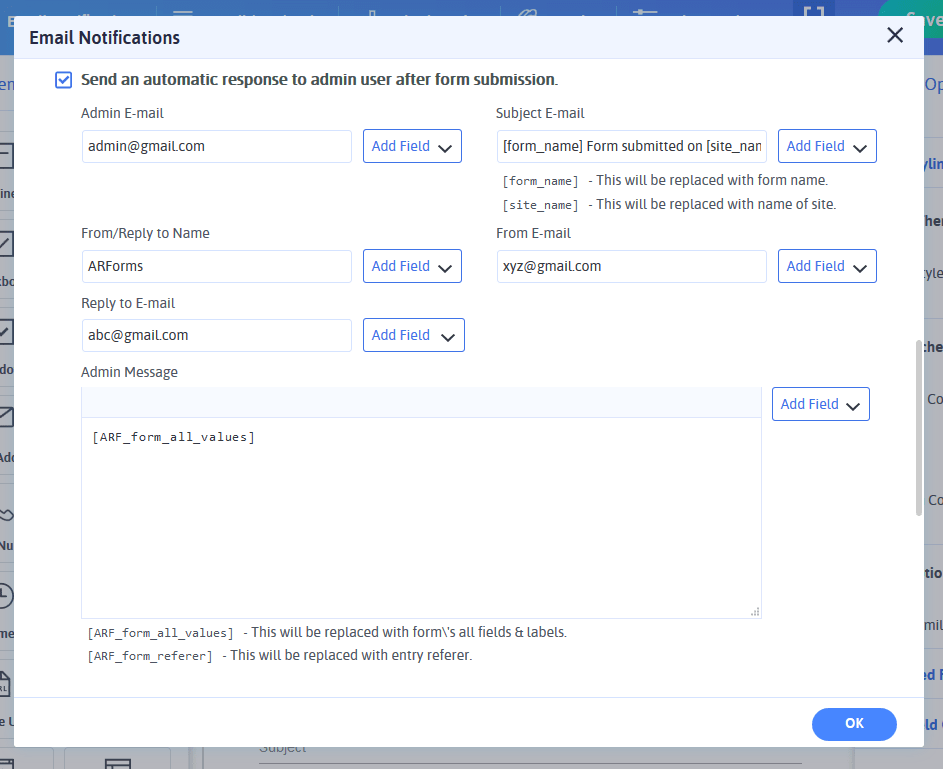943x769 pixels.
Task: Open Add Field dropdown beside Admin E-mail
Action: [x=412, y=146]
